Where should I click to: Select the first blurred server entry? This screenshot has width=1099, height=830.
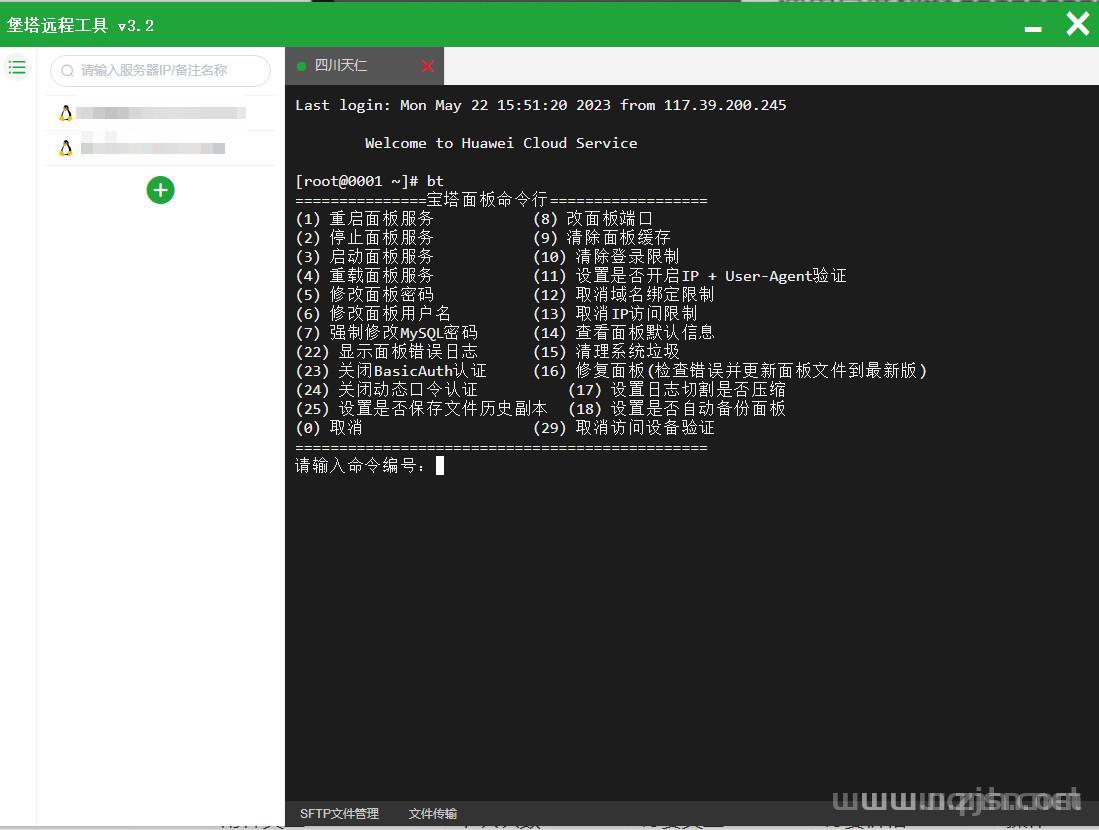(x=160, y=113)
